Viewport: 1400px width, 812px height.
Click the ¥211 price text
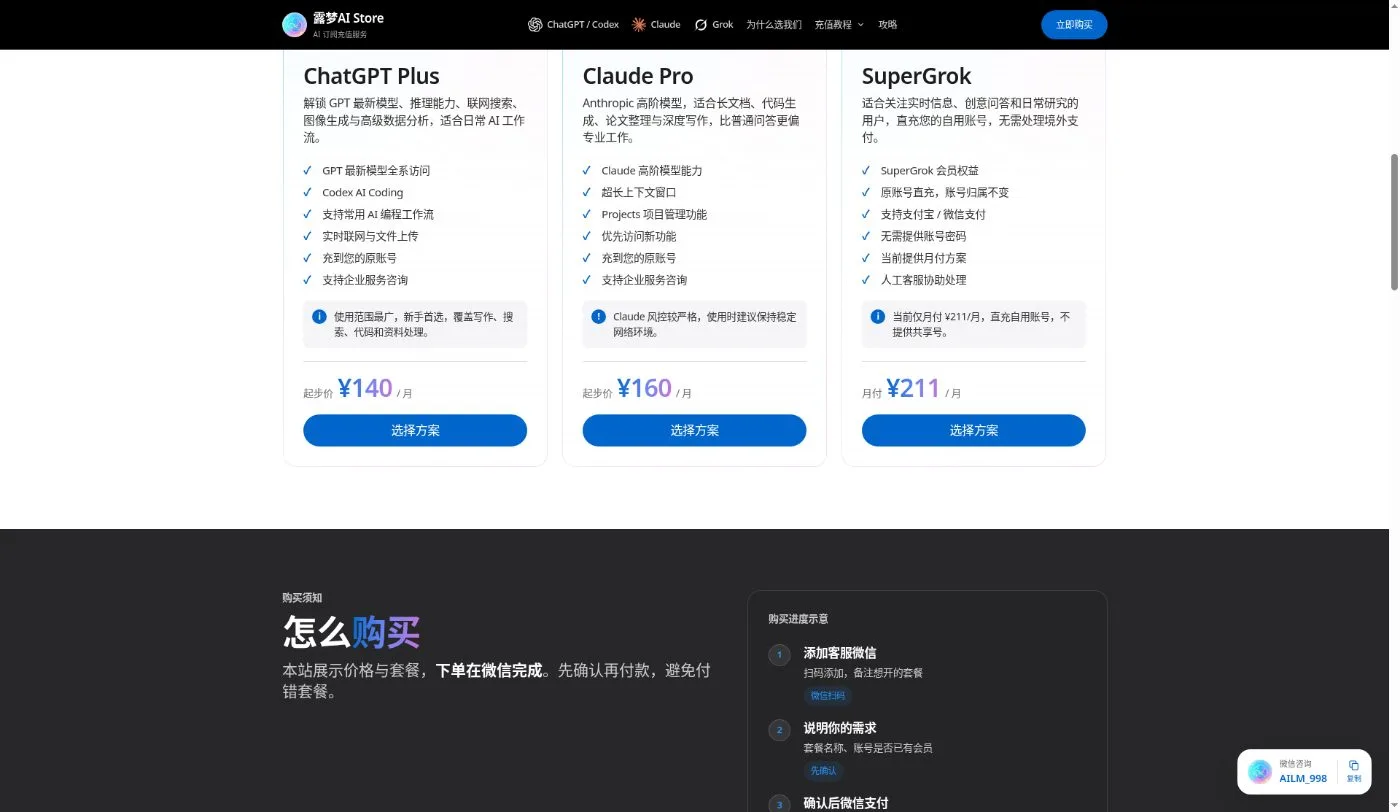point(913,388)
